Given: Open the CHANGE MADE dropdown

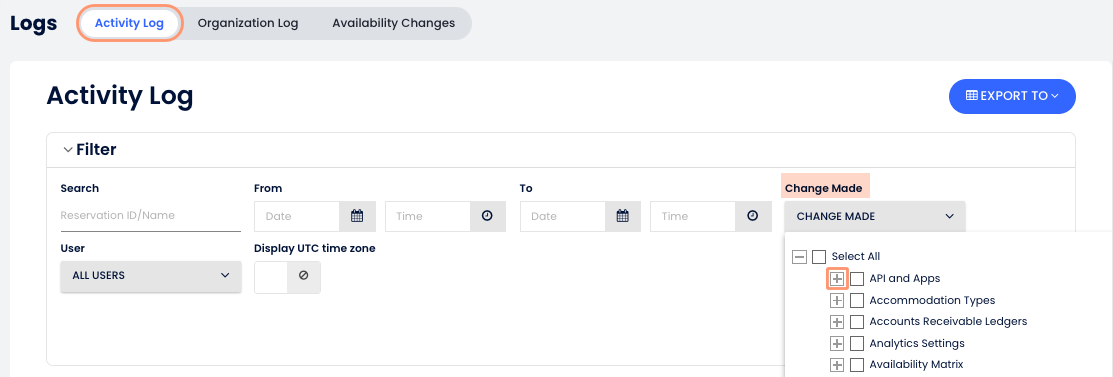Looking at the screenshot, I should (x=874, y=217).
